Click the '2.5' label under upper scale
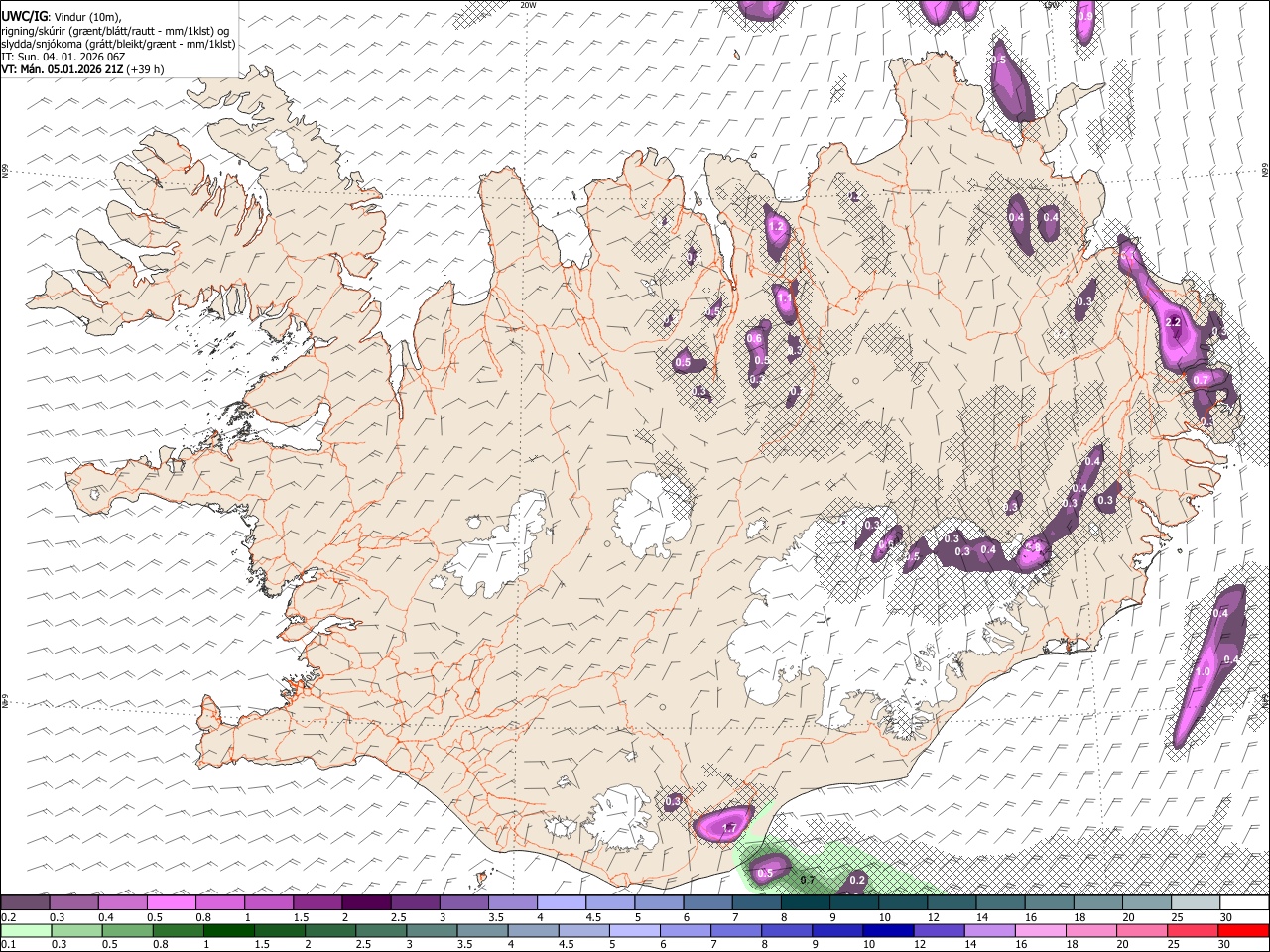The height and width of the screenshot is (952, 1270). tap(398, 917)
